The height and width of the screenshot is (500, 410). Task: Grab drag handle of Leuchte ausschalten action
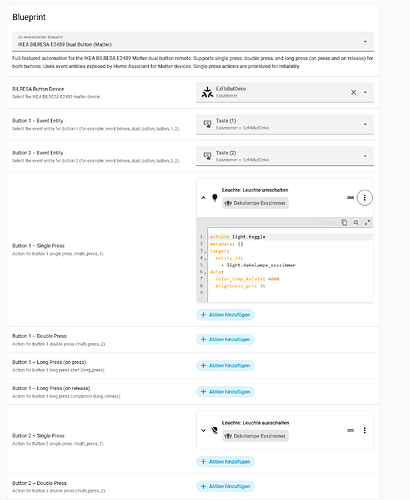(350, 430)
